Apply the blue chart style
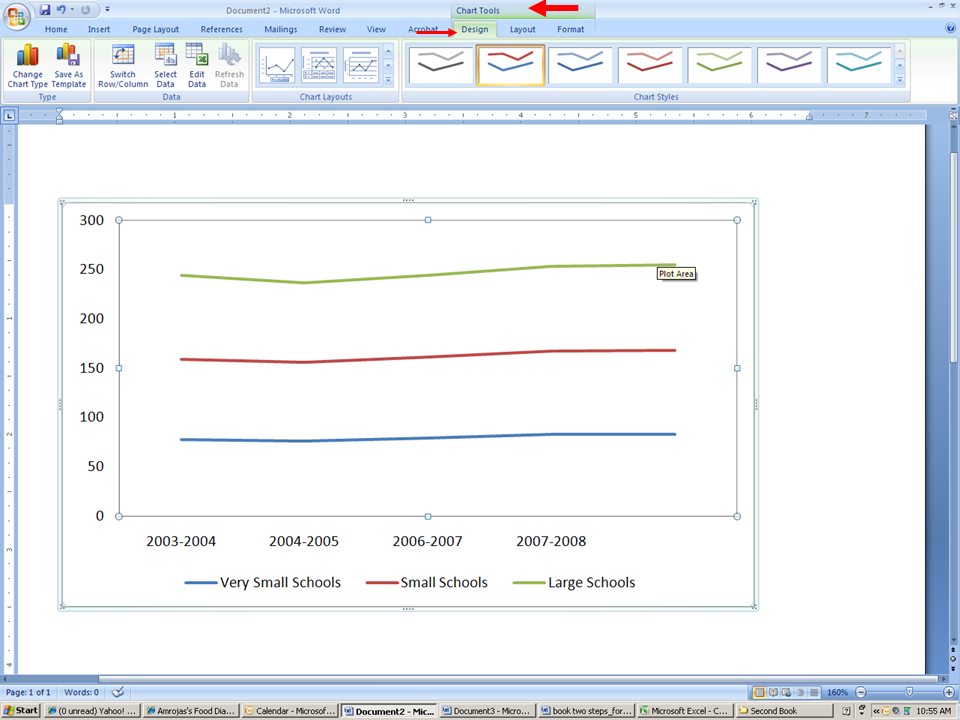The width and height of the screenshot is (960, 720). click(580, 64)
